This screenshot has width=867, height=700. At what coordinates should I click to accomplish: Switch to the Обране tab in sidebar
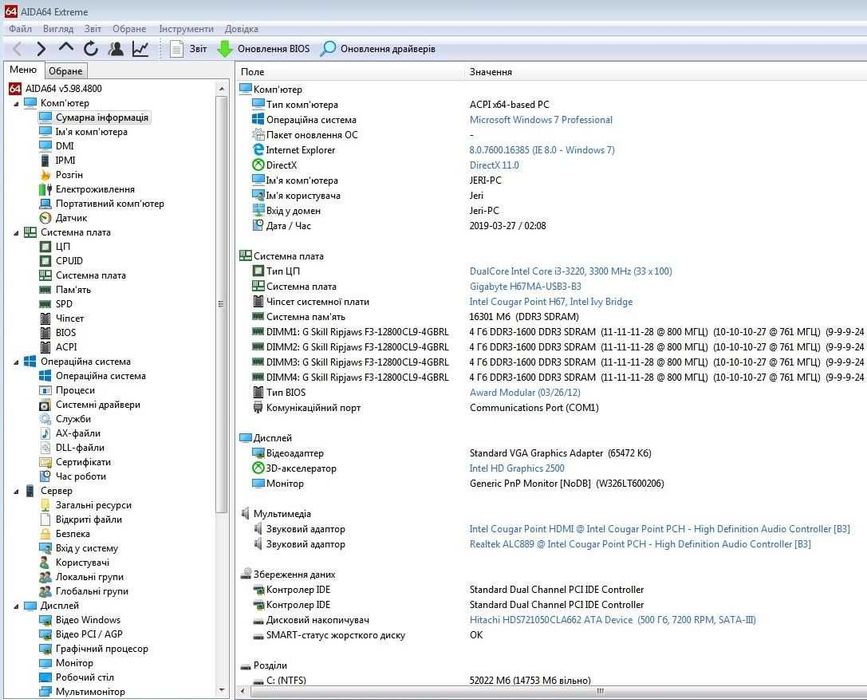point(65,71)
